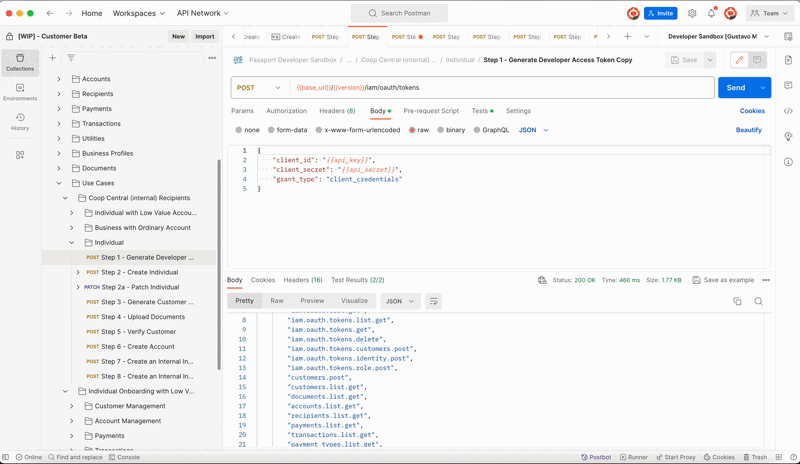Switch to the Pre-request Script tab

pyautogui.click(x=431, y=111)
